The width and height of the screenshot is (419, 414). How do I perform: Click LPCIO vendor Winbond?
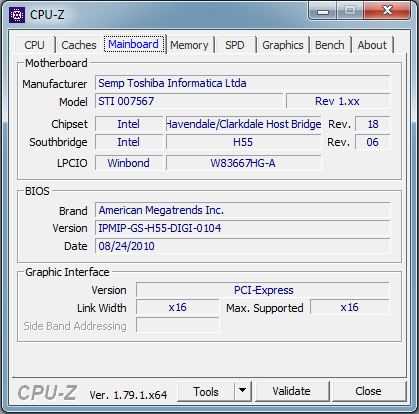(x=129, y=163)
